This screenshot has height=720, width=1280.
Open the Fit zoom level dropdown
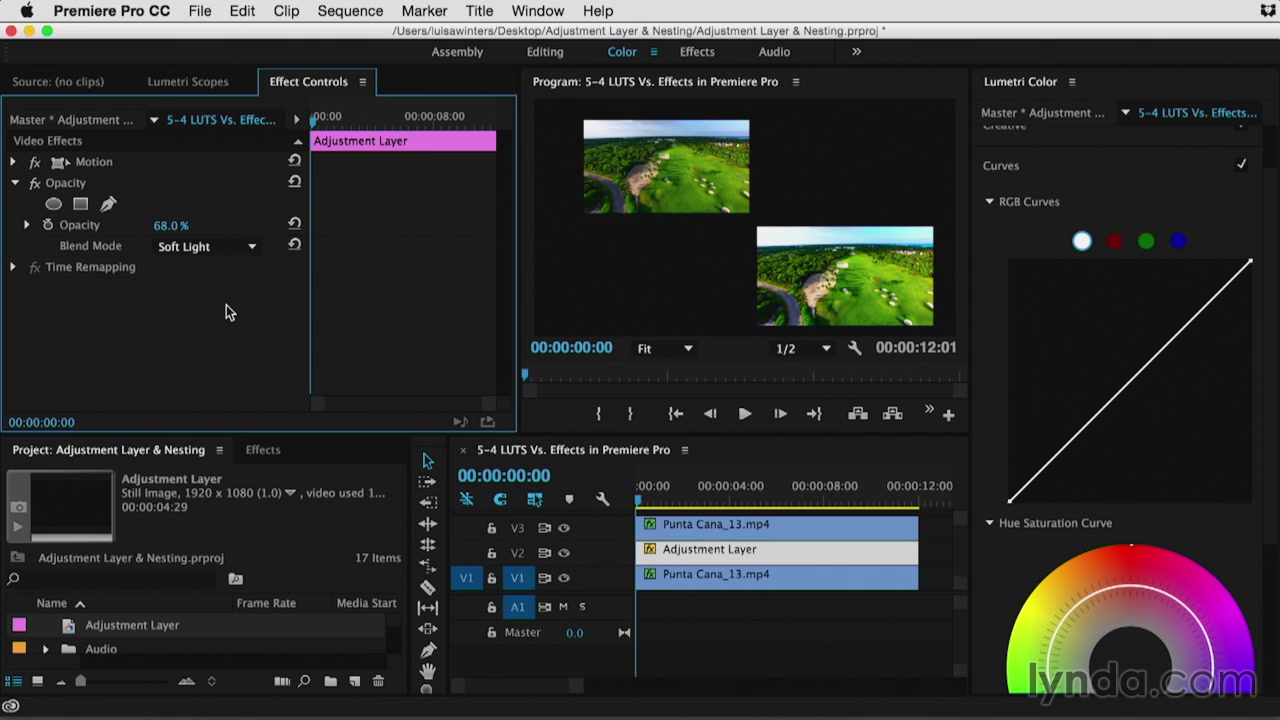coord(665,348)
